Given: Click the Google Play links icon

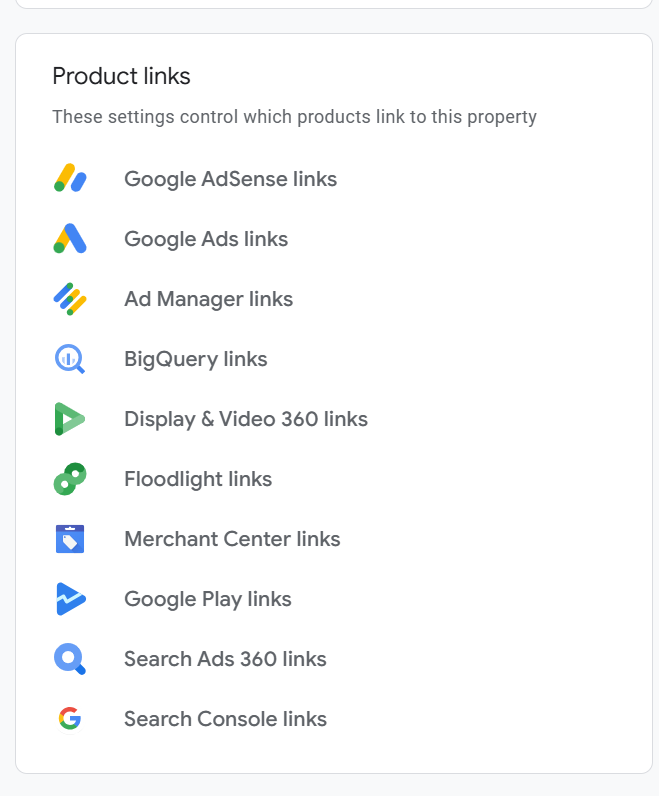Looking at the screenshot, I should (x=71, y=599).
